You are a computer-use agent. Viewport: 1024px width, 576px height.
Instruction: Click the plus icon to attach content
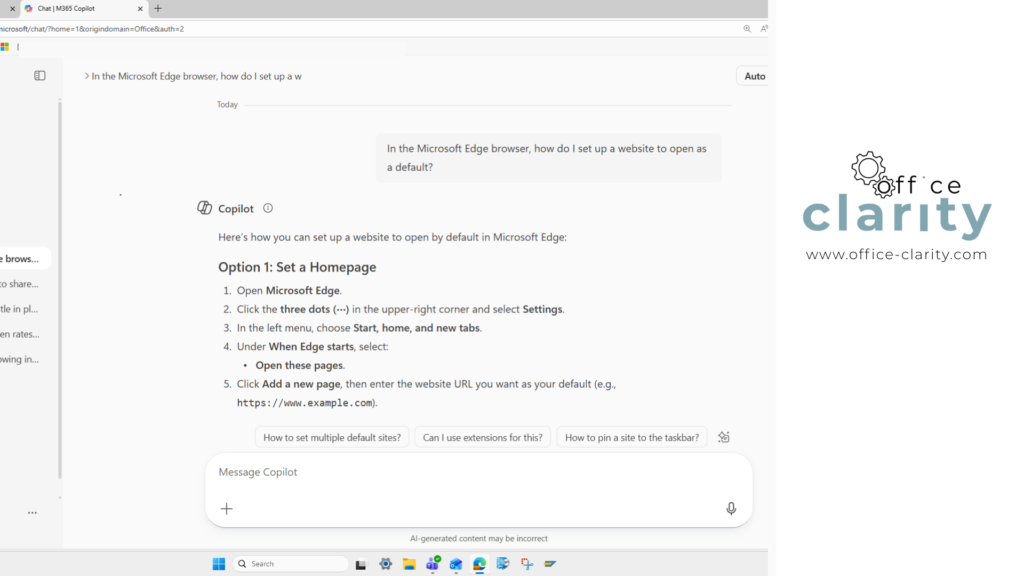pyautogui.click(x=227, y=508)
